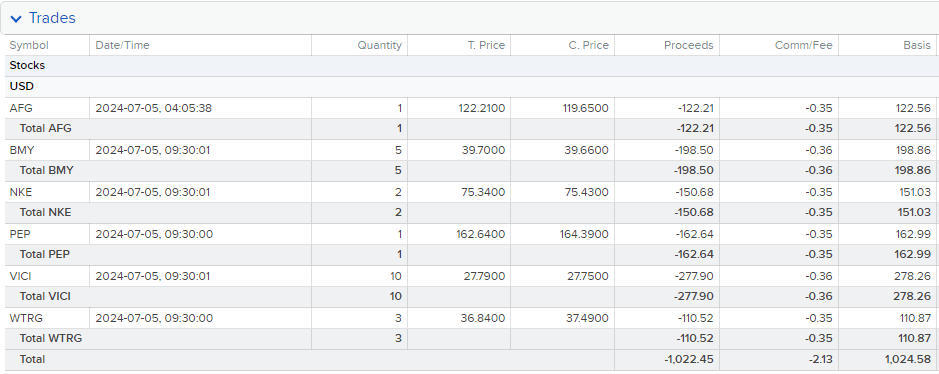
Task: Collapse the Trades section chevron
Action: (x=16, y=19)
